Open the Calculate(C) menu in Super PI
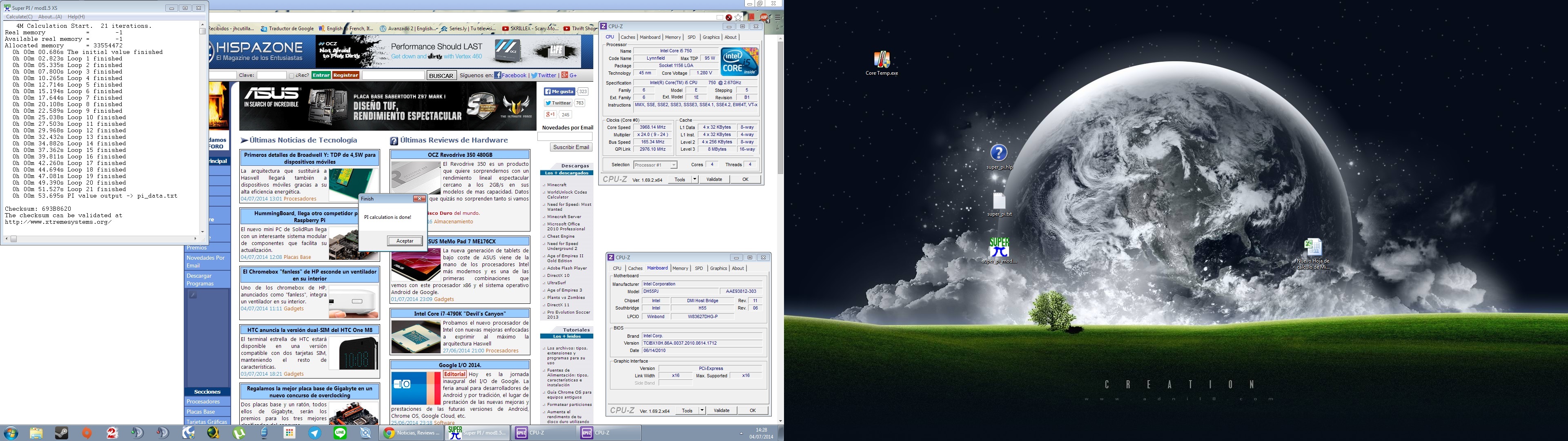1568x441 pixels. coord(19,16)
